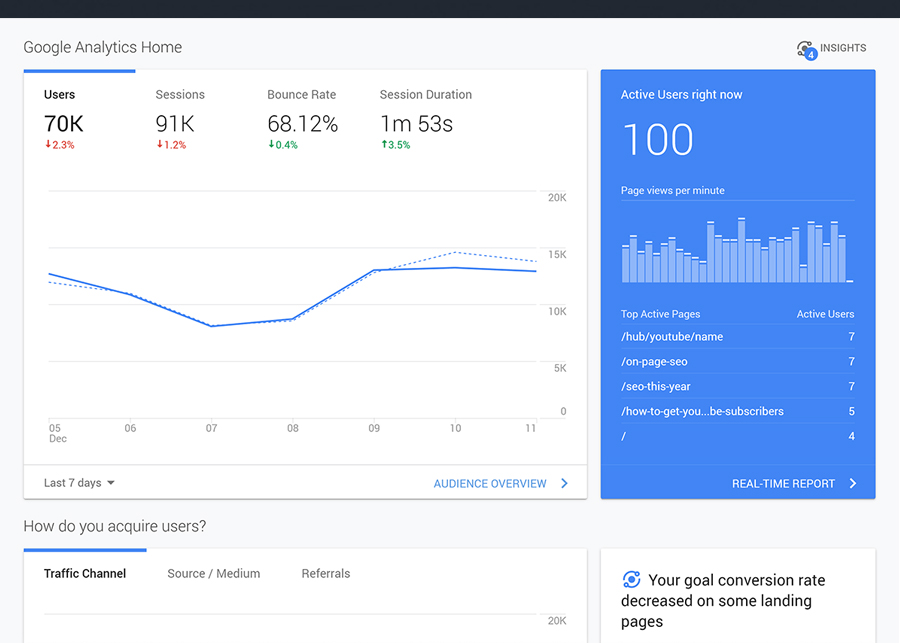Click the 70K users value
Screen dimensions: 900x643
64,123
